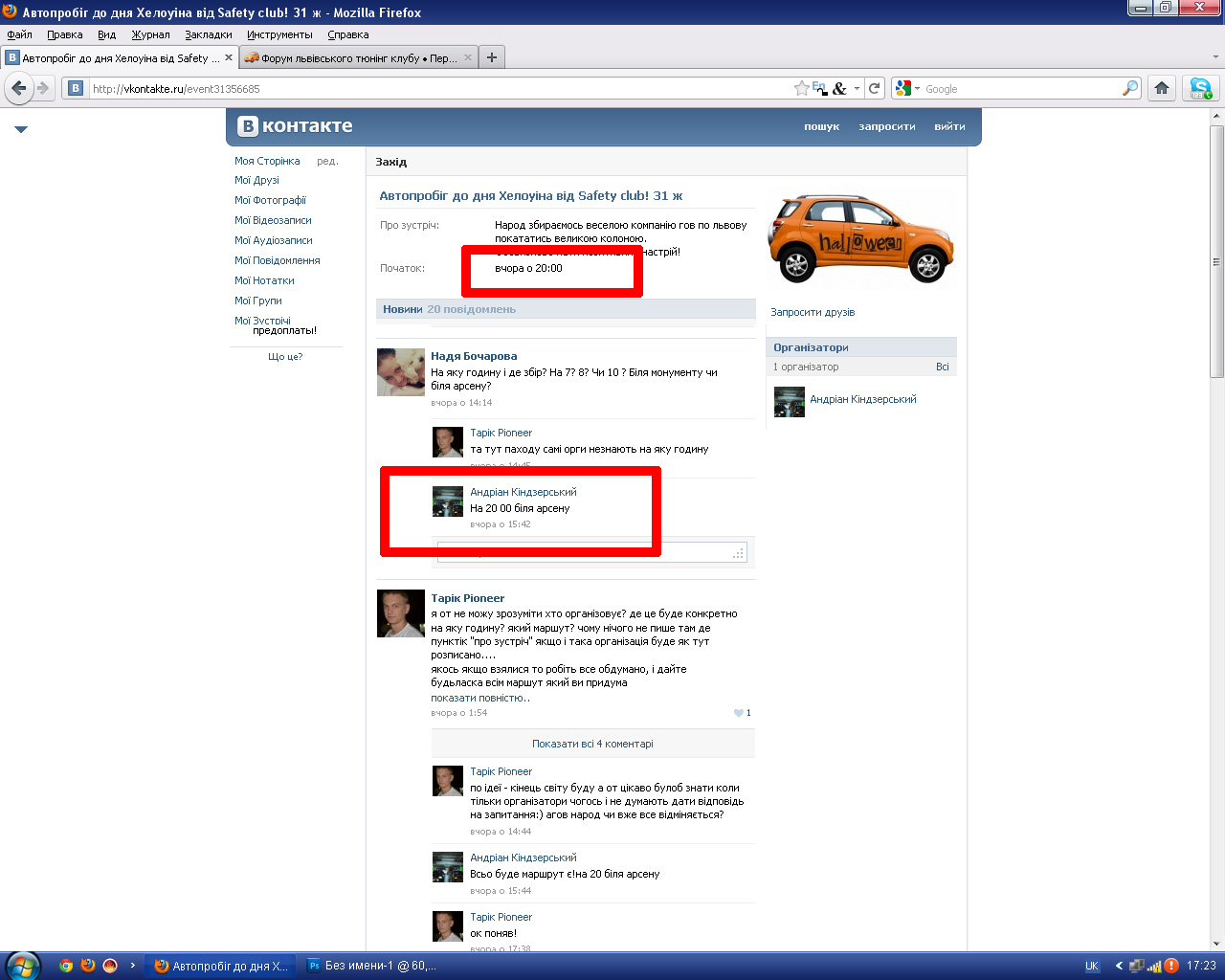Open the Справка menu

pyautogui.click(x=347, y=34)
